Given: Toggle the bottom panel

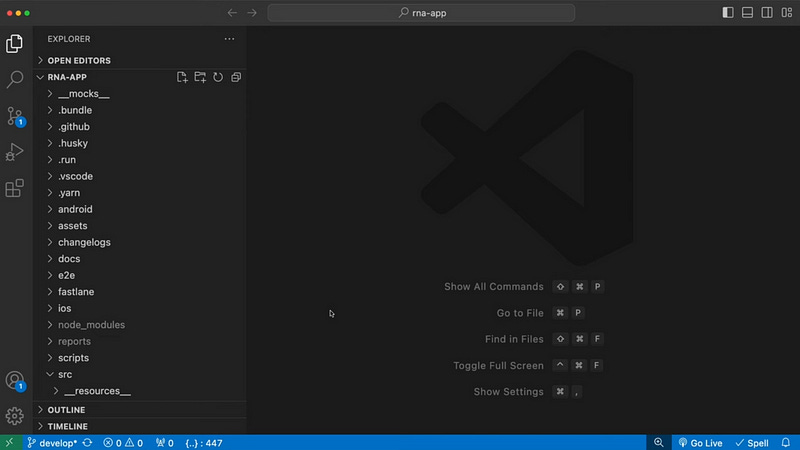Looking at the screenshot, I should [x=747, y=13].
